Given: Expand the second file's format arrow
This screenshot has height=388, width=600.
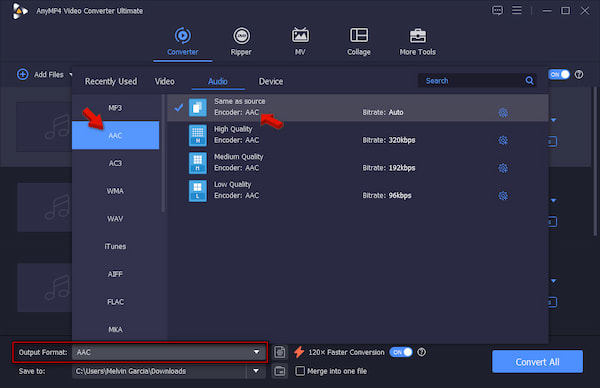Looking at the screenshot, I should (x=553, y=201).
